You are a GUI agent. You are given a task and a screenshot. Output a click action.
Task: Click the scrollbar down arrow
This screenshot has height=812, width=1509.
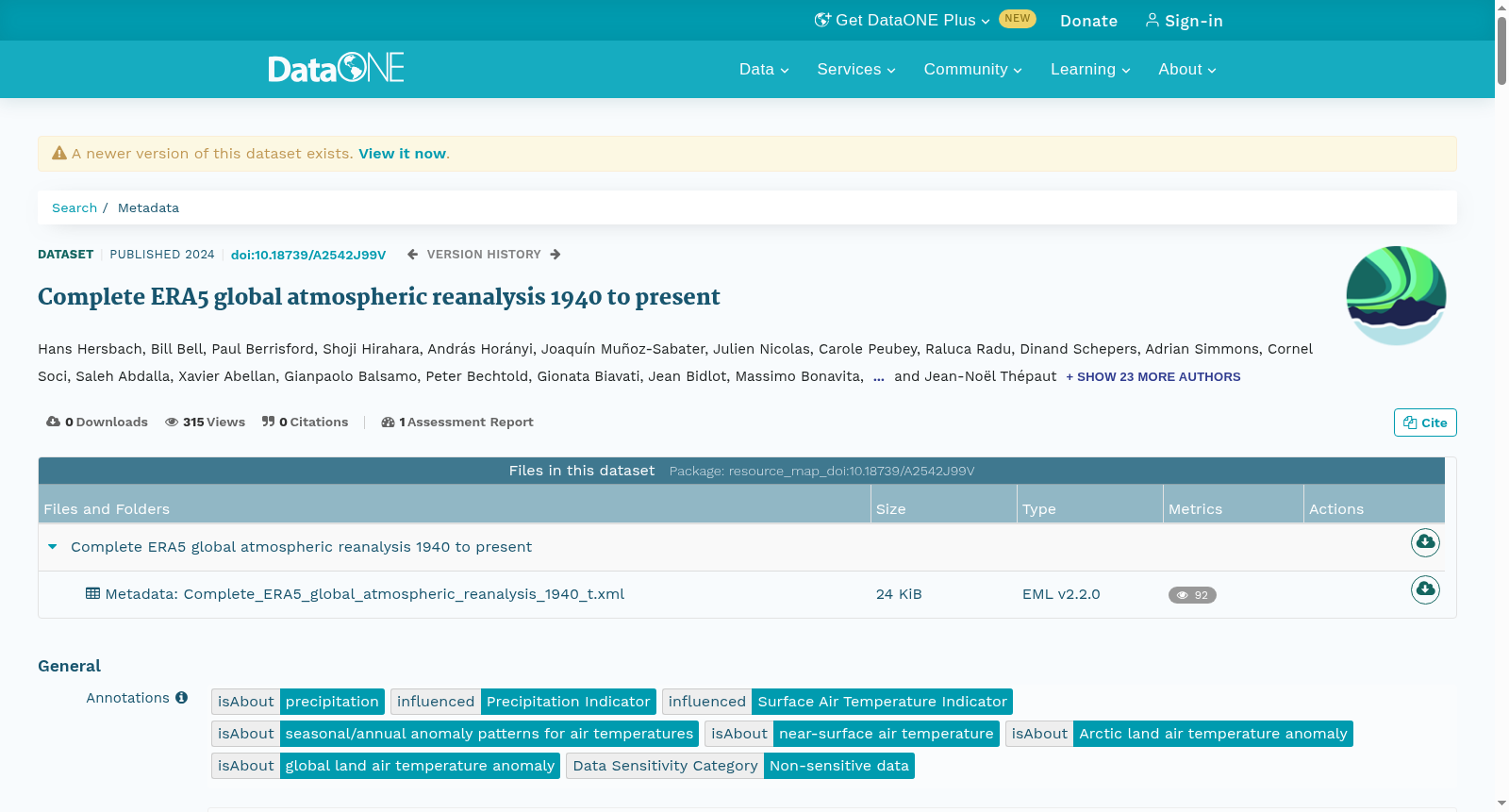pyautogui.click(x=1501, y=804)
